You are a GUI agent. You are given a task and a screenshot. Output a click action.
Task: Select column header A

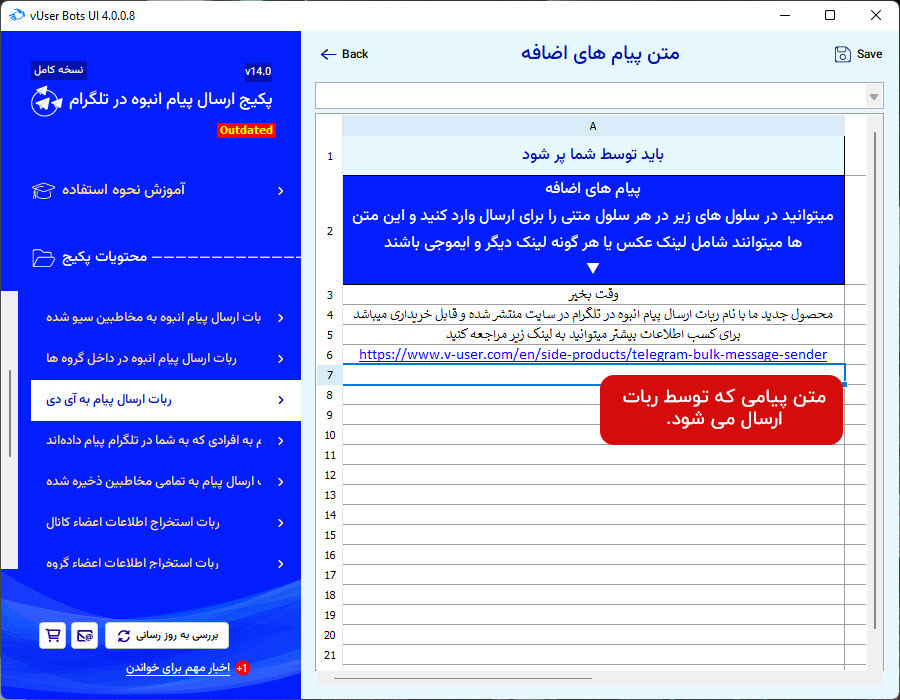pos(593,126)
